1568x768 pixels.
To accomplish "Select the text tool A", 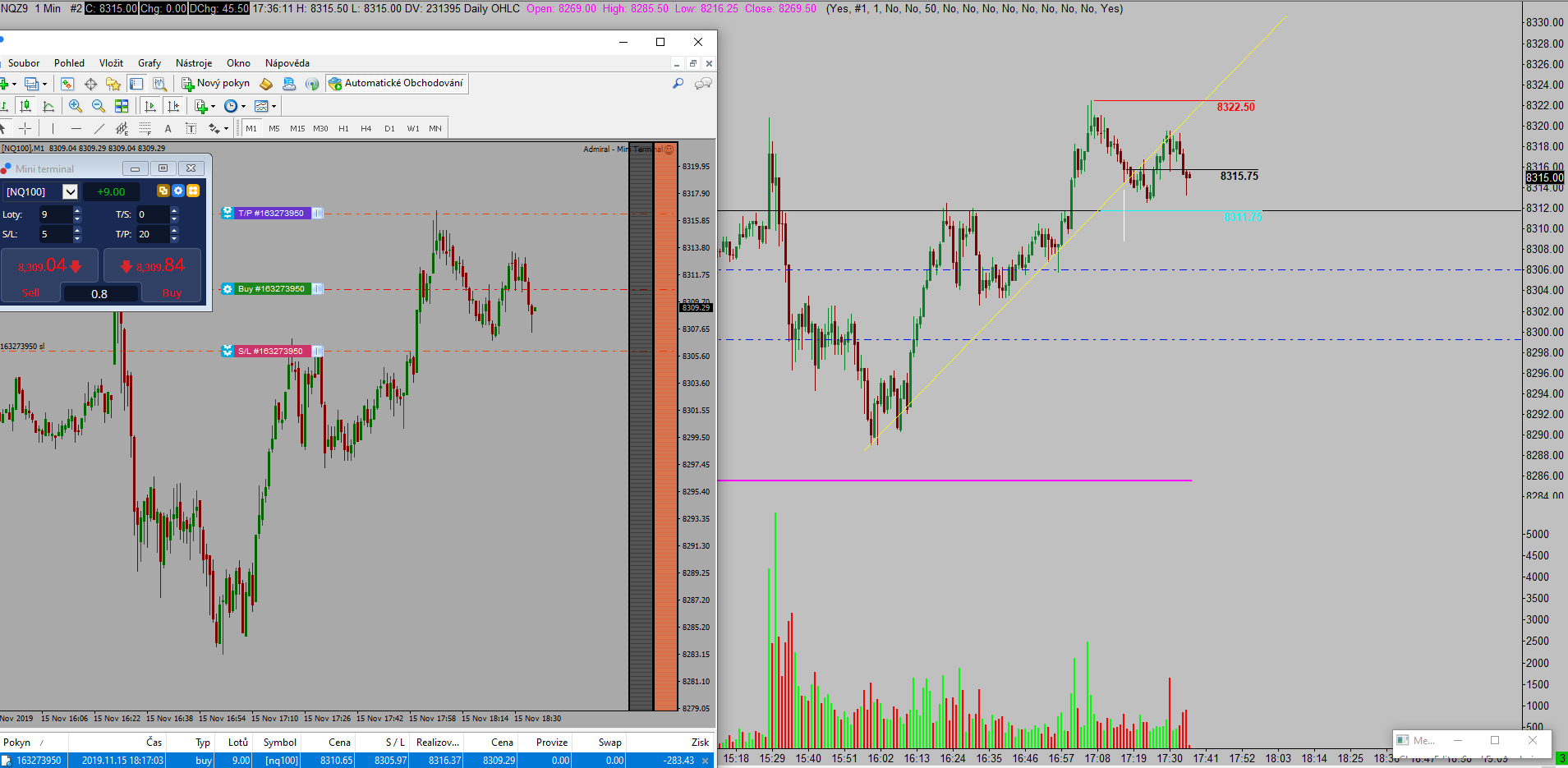I will (168, 128).
